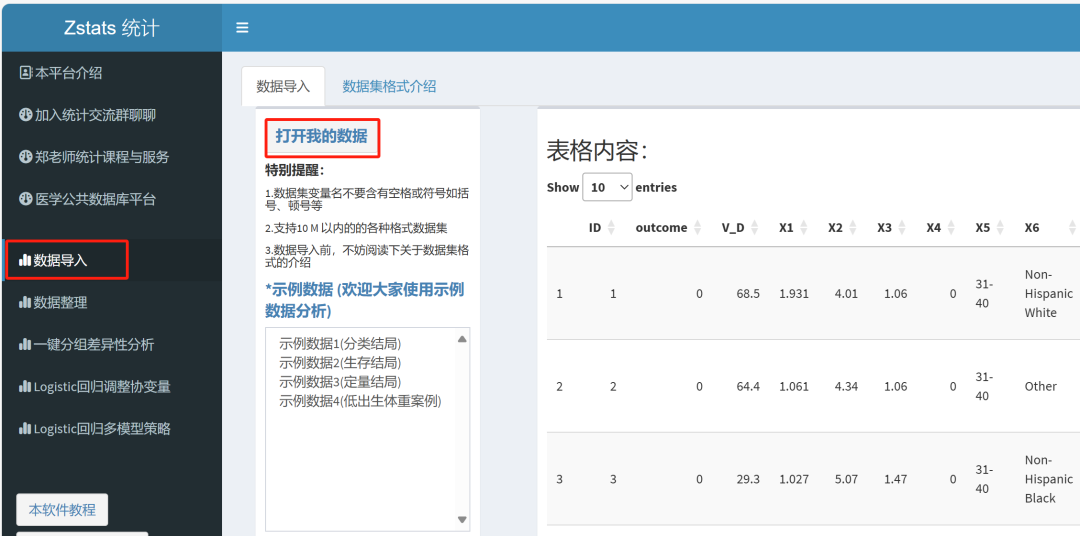Image resolution: width=1080 pixels, height=536 pixels.
Task: Click the 本软件教程 button
Action: tap(62, 510)
